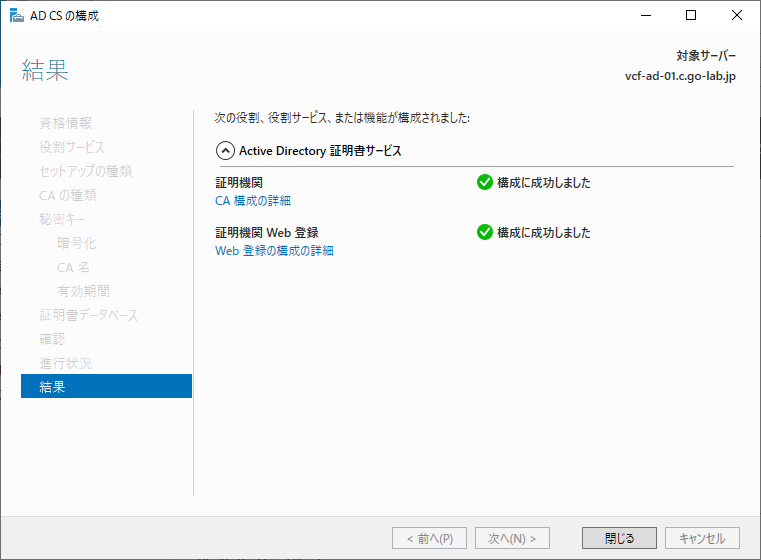Select the 役割サービス step in the sidebar
The height and width of the screenshot is (560, 761).
click(72, 147)
